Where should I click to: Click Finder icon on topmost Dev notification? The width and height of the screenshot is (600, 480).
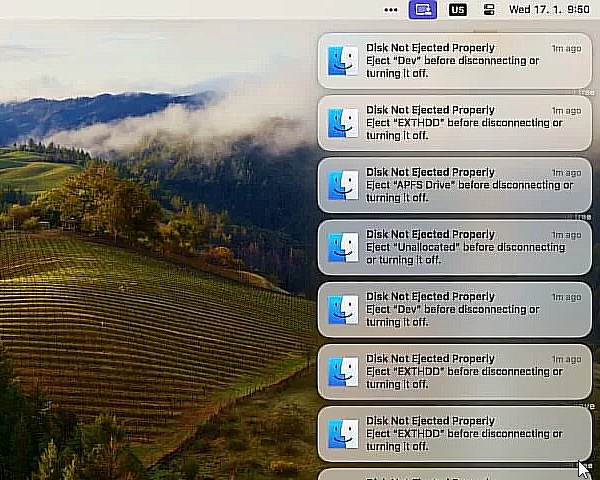point(343,61)
